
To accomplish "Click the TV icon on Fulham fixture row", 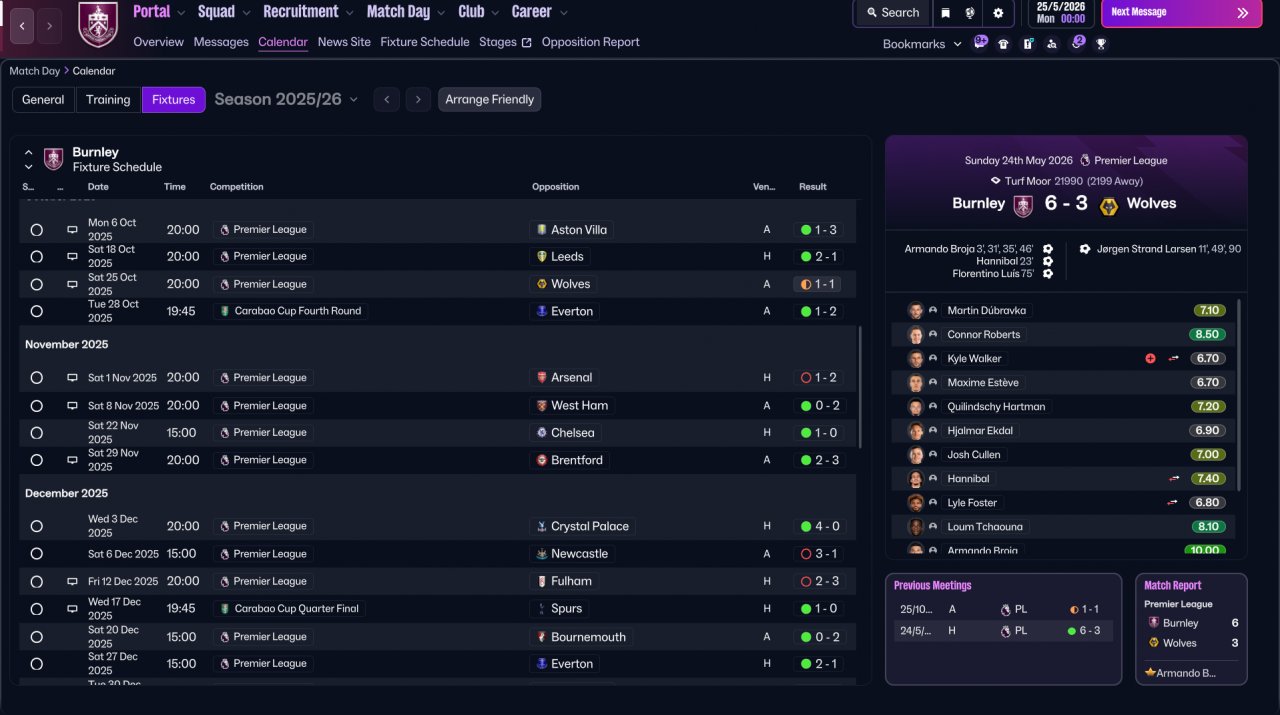I will (x=72, y=581).
